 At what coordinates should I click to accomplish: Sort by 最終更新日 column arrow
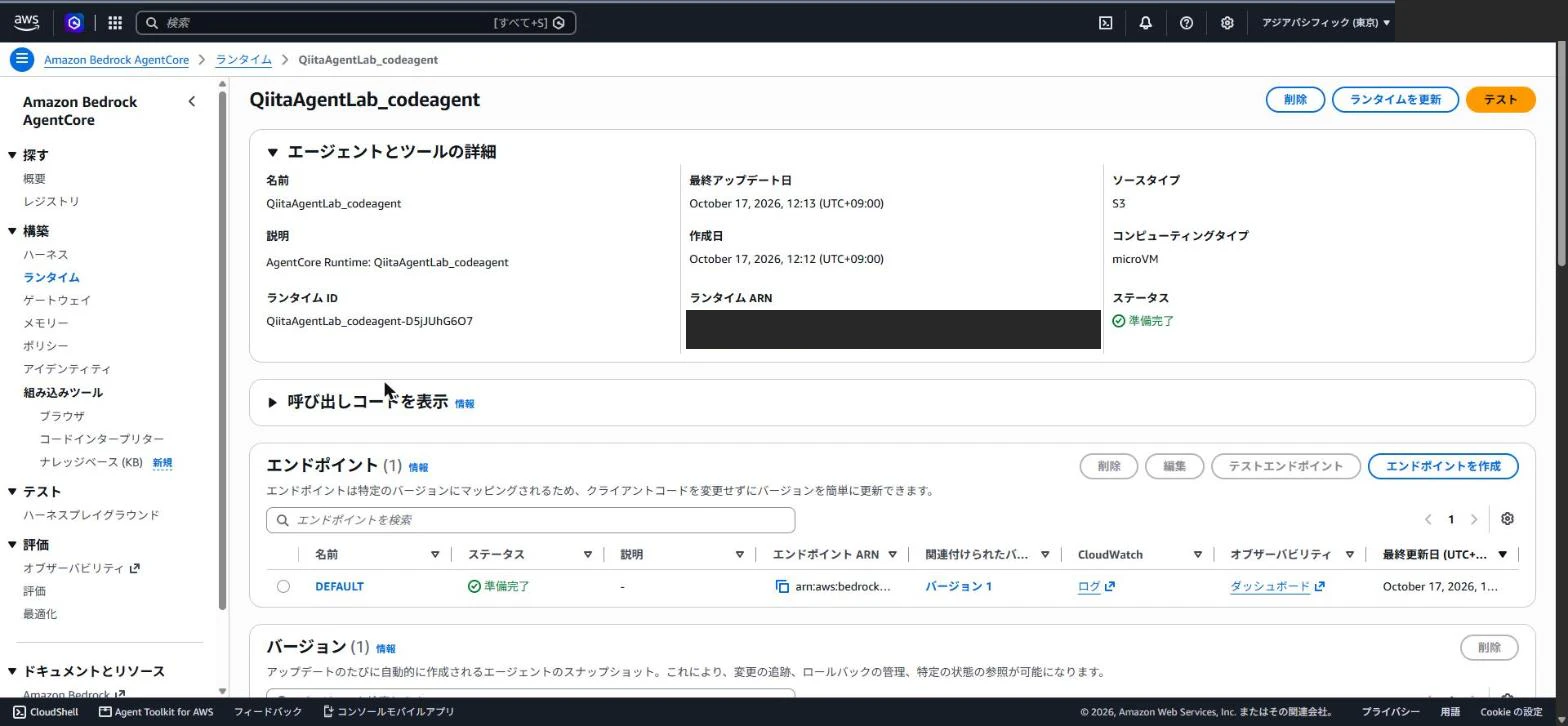pos(1502,554)
